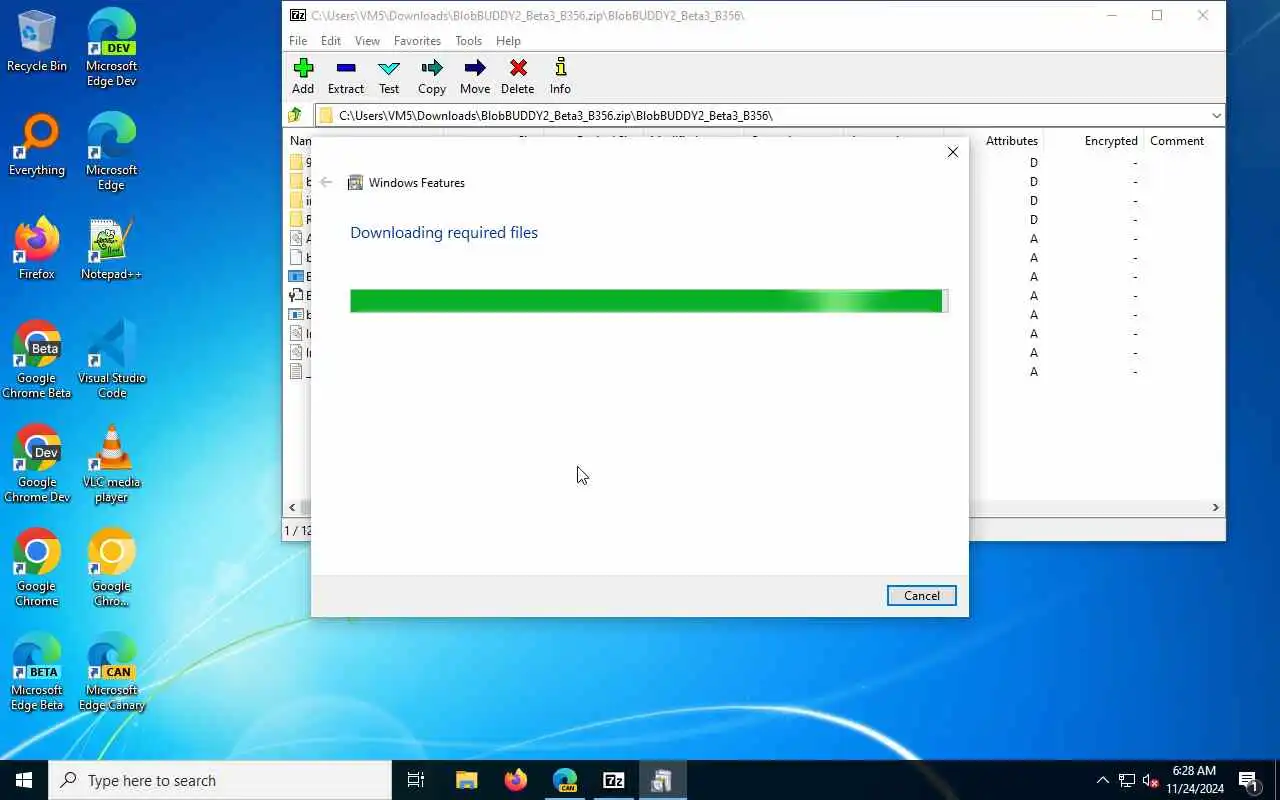Select Microsoft Edge Dev desktop icon

click(x=111, y=48)
